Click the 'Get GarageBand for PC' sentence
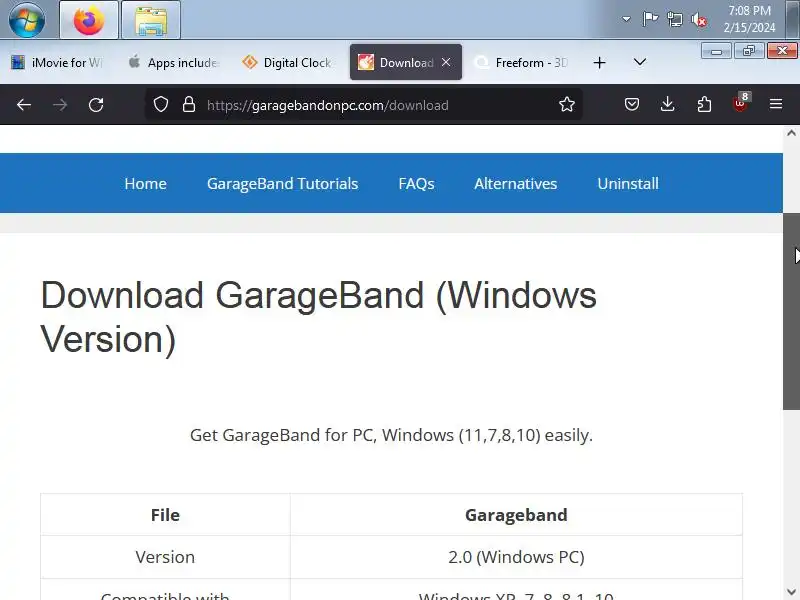The height and width of the screenshot is (600, 800). coord(391,435)
